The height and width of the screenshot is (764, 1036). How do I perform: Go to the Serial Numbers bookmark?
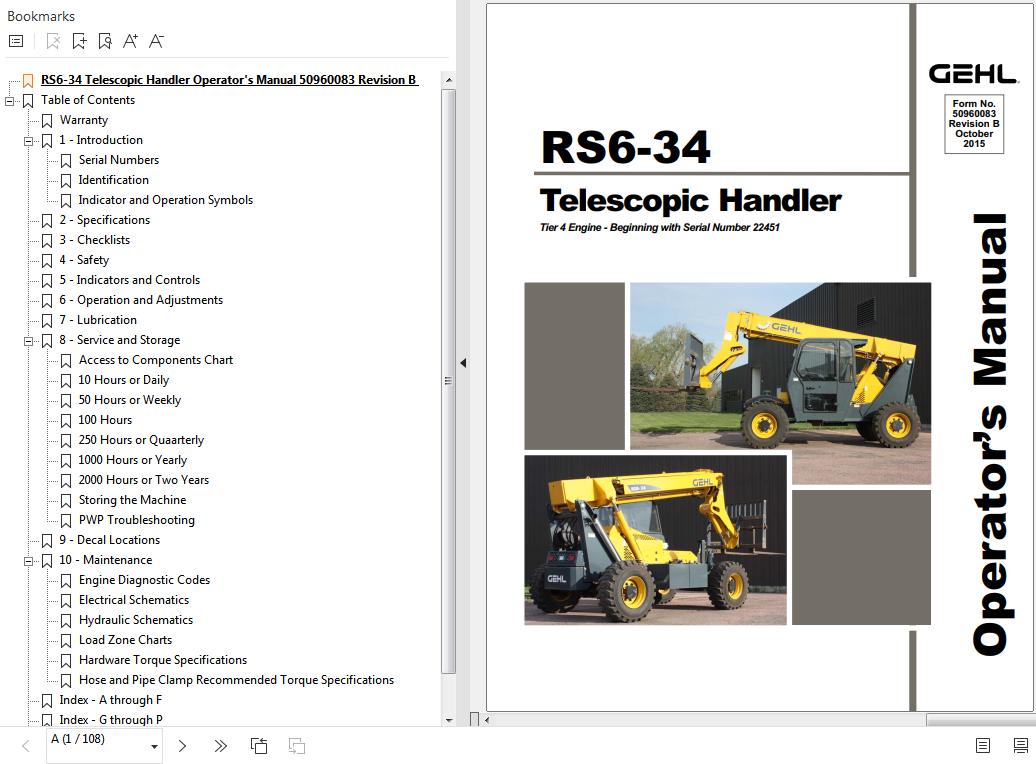[x=119, y=160]
